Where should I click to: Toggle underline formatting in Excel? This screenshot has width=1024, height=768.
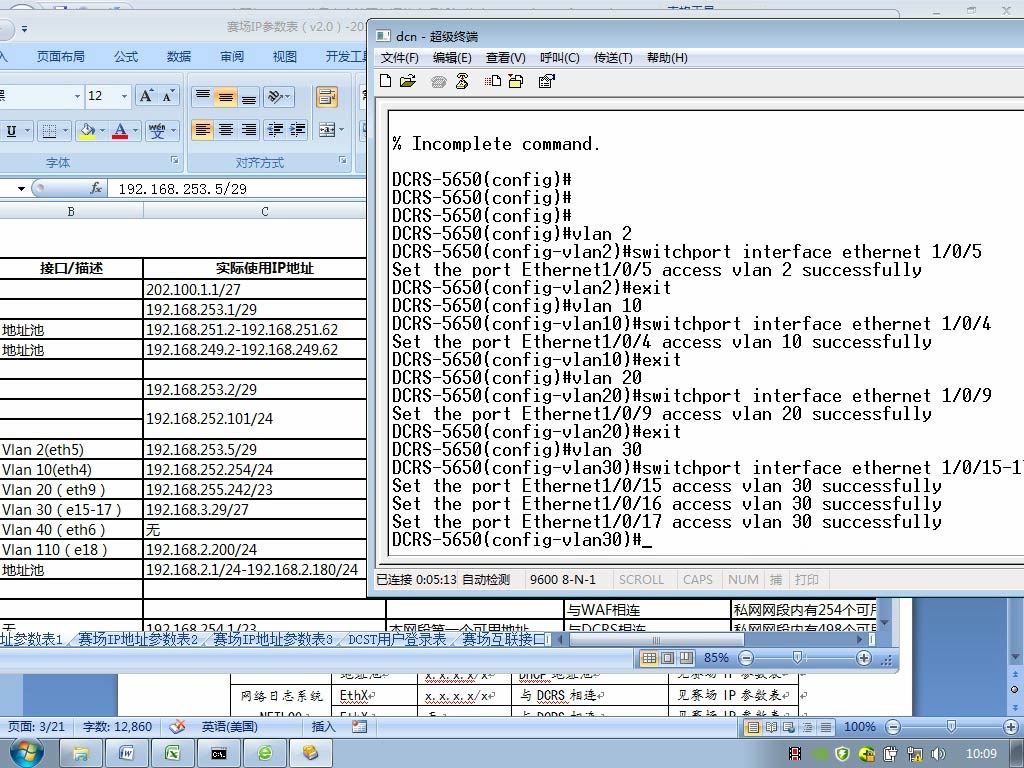pyautogui.click(x=11, y=131)
